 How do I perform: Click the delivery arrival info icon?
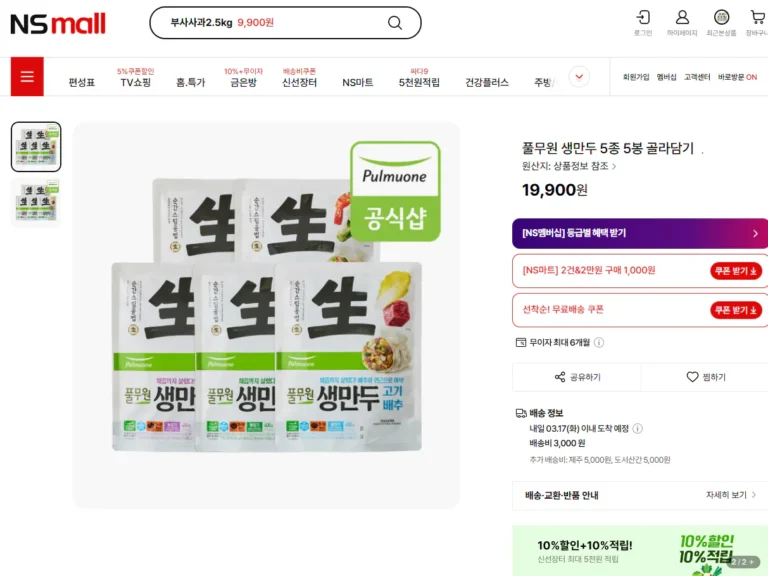point(637,428)
